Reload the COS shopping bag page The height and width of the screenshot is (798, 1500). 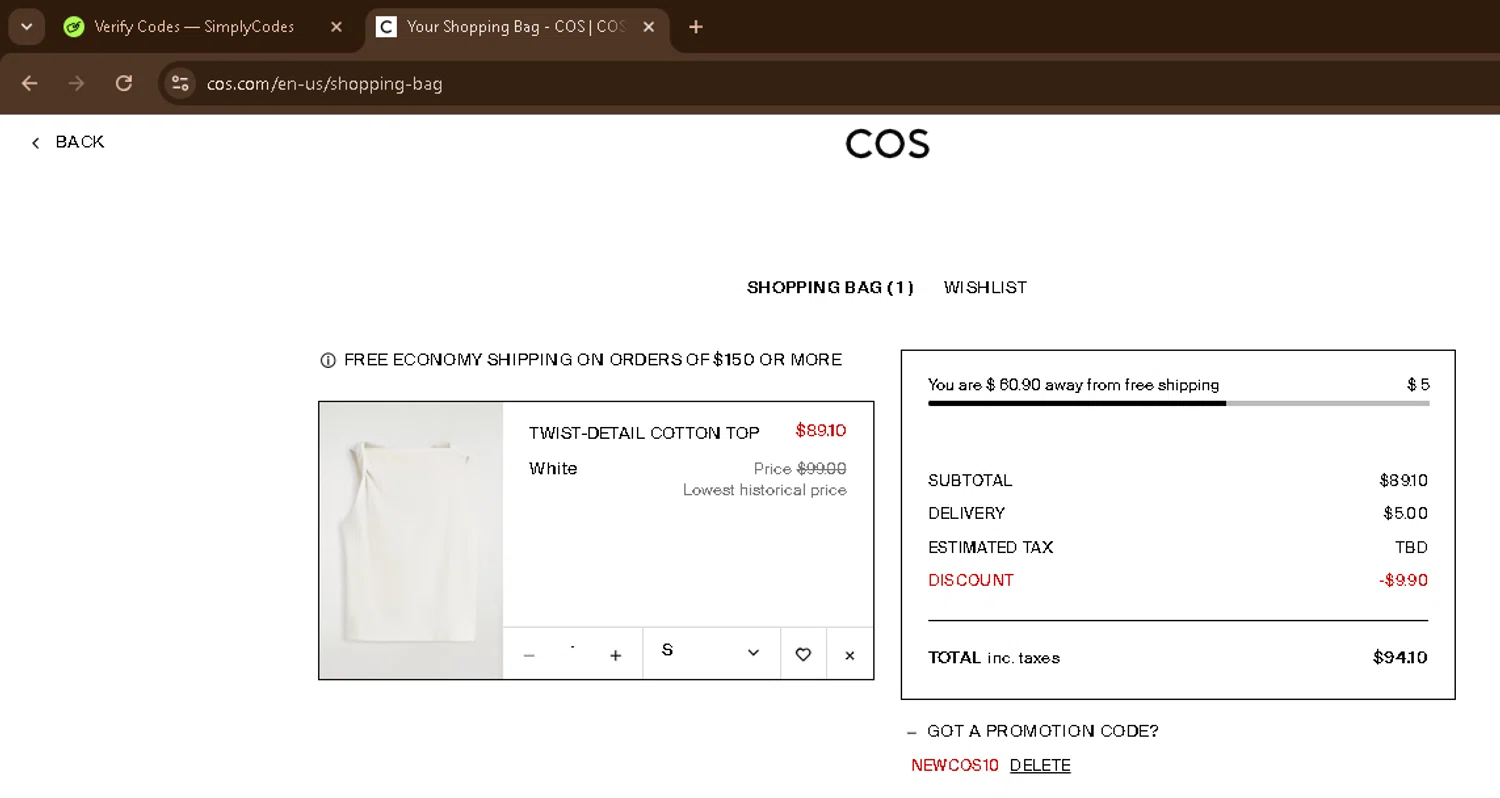tap(123, 83)
